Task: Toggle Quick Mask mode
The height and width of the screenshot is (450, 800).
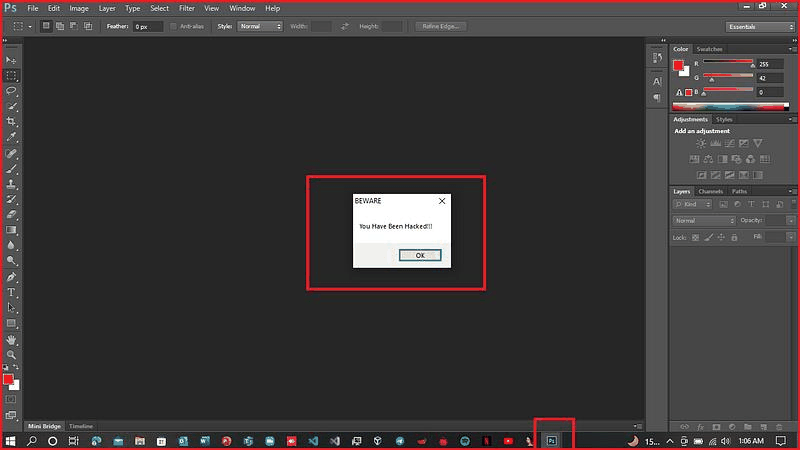Action: tap(11, 399)
